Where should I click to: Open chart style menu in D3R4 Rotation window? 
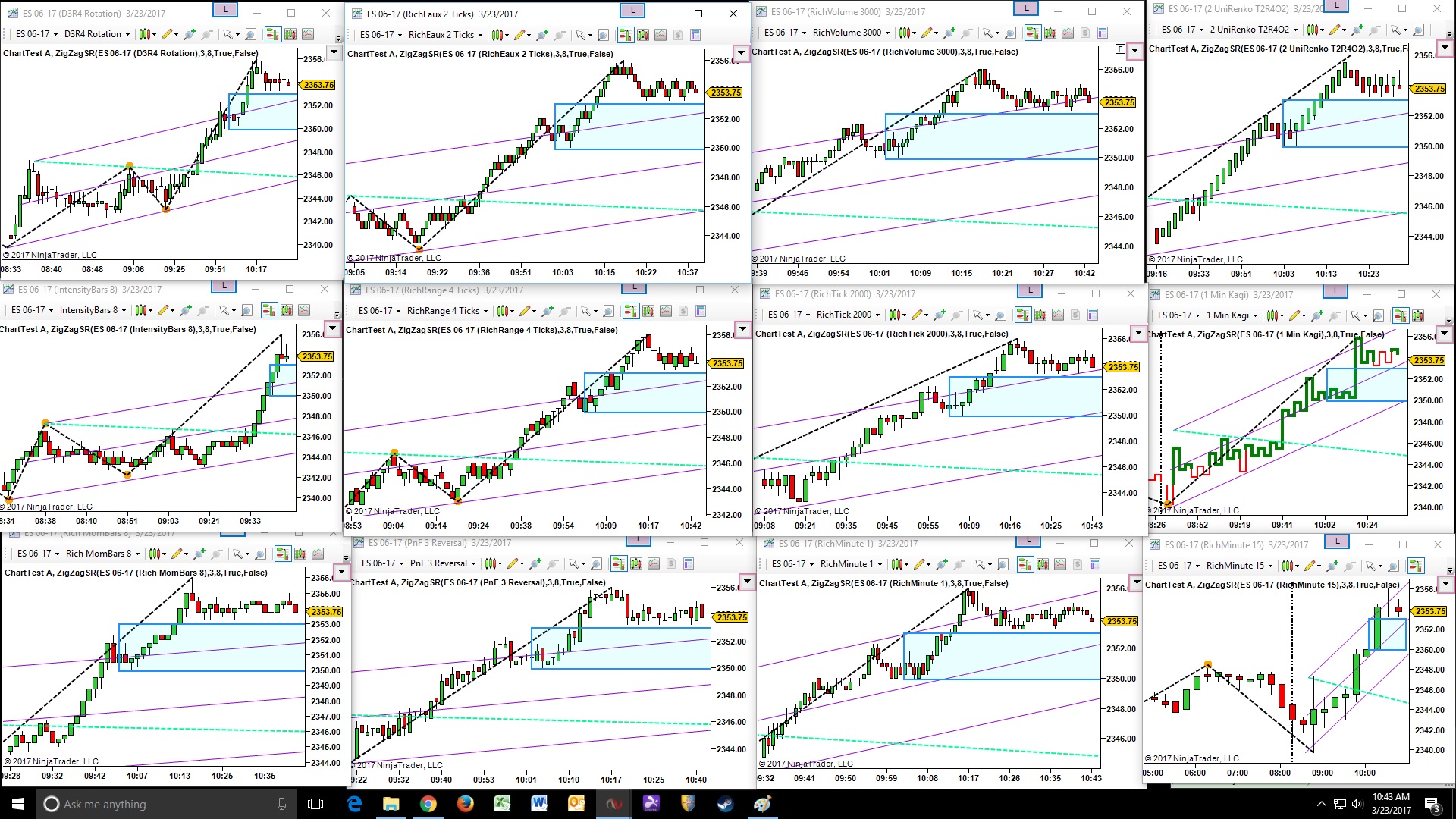pos(146,34)
